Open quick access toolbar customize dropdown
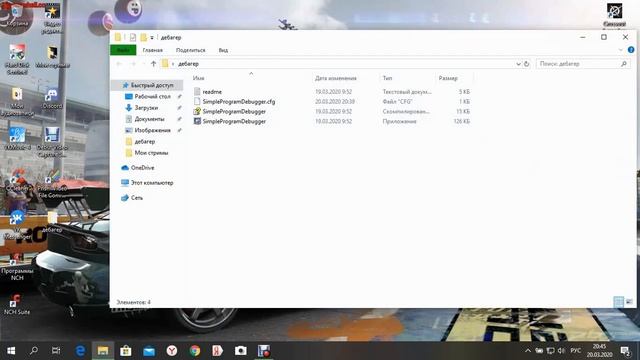Screen dimensions: 640x360 [152, 38]
